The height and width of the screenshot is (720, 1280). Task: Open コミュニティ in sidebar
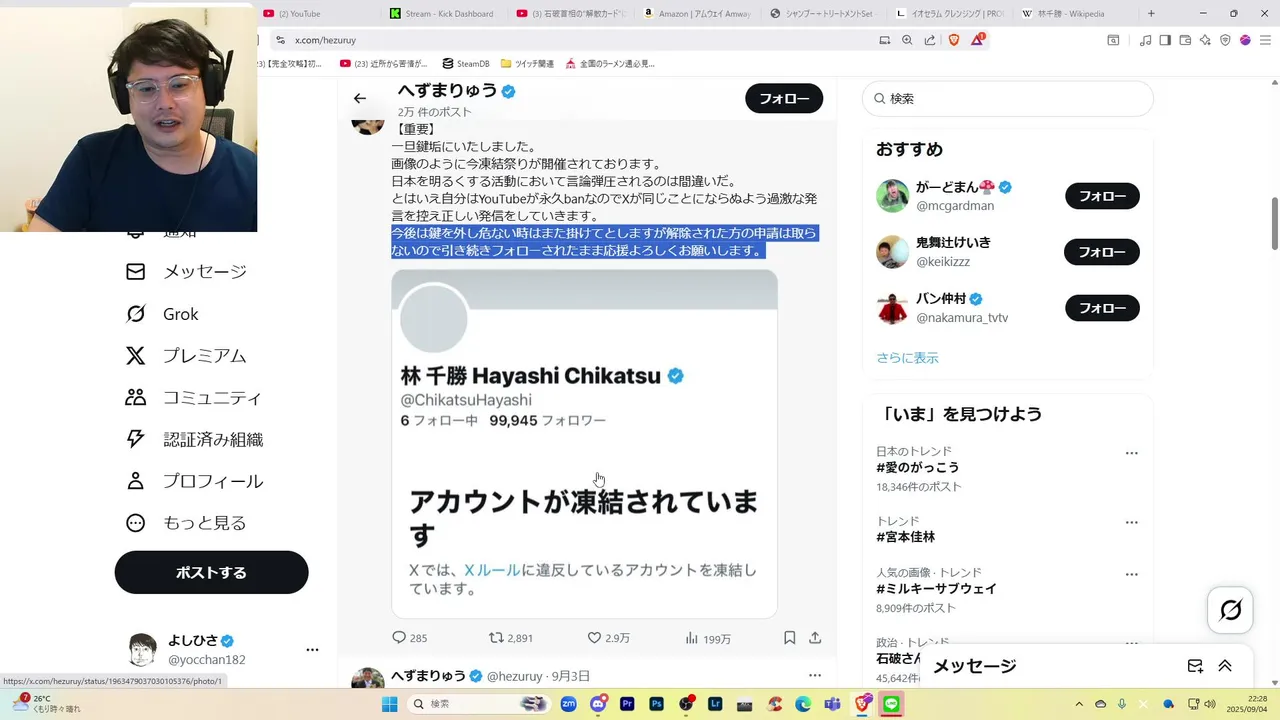193,398
